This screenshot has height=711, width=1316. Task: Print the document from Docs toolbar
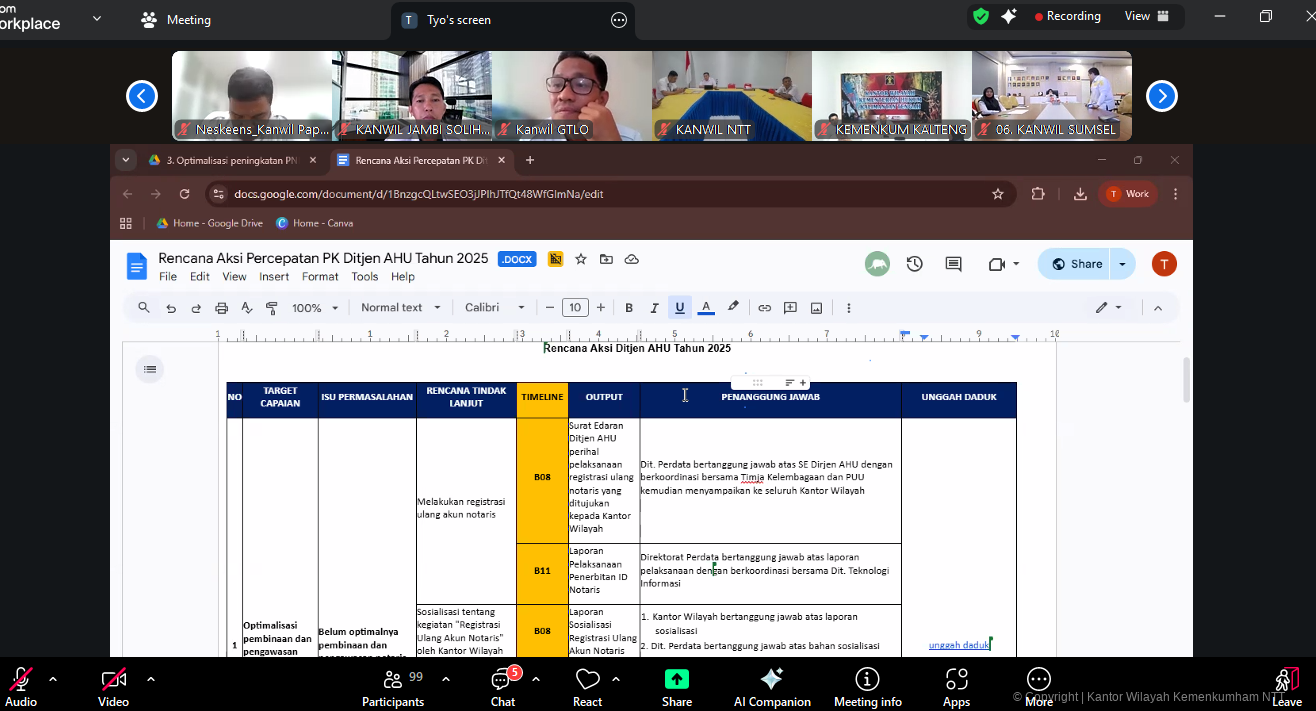(x=222, y=308)
